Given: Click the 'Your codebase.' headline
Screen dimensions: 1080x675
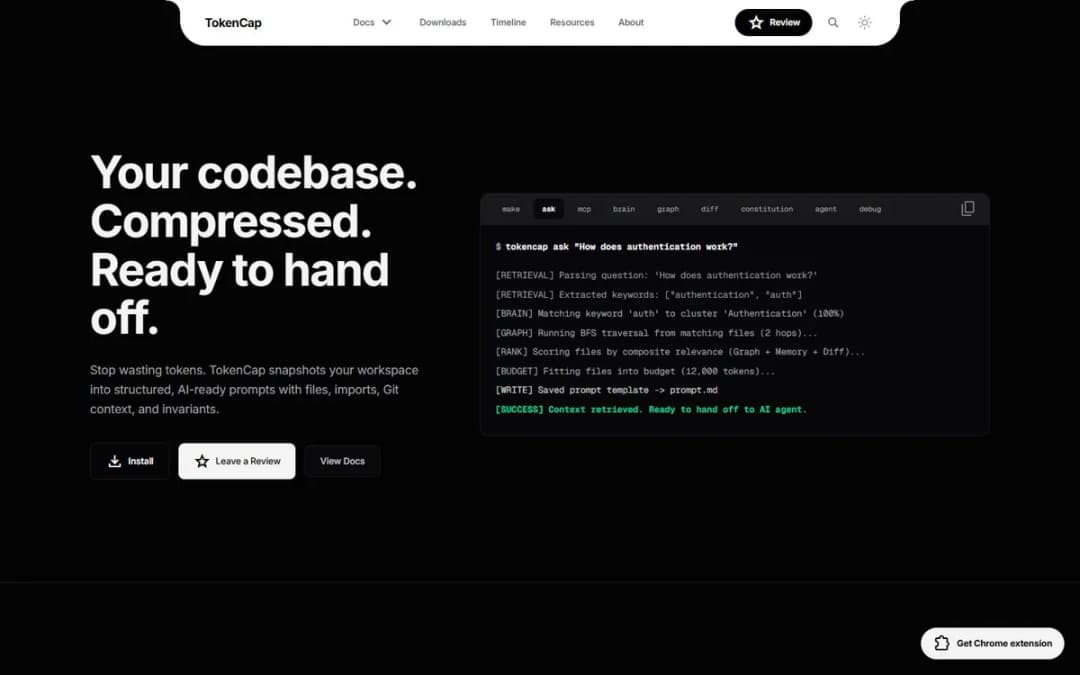Looking at the screenshot, I should pos(253,172).
